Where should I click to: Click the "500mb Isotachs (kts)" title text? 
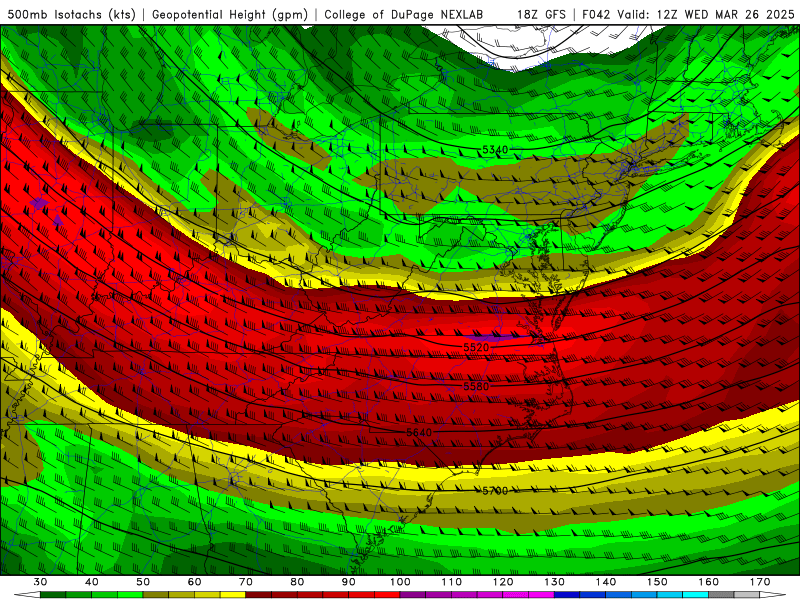[72, 15]
